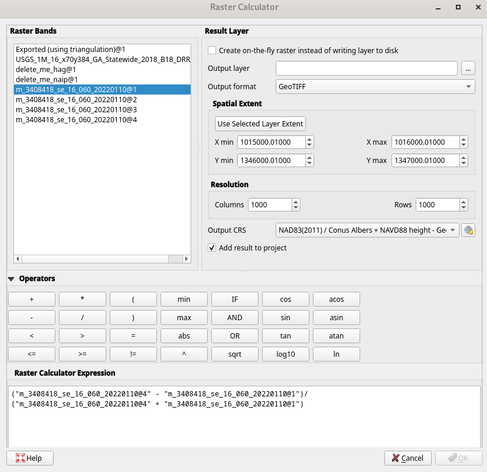Image resolution: width=487 pixels, height=472 pixels.
Task: Click the IF operator button
Action: coord(235,299)
